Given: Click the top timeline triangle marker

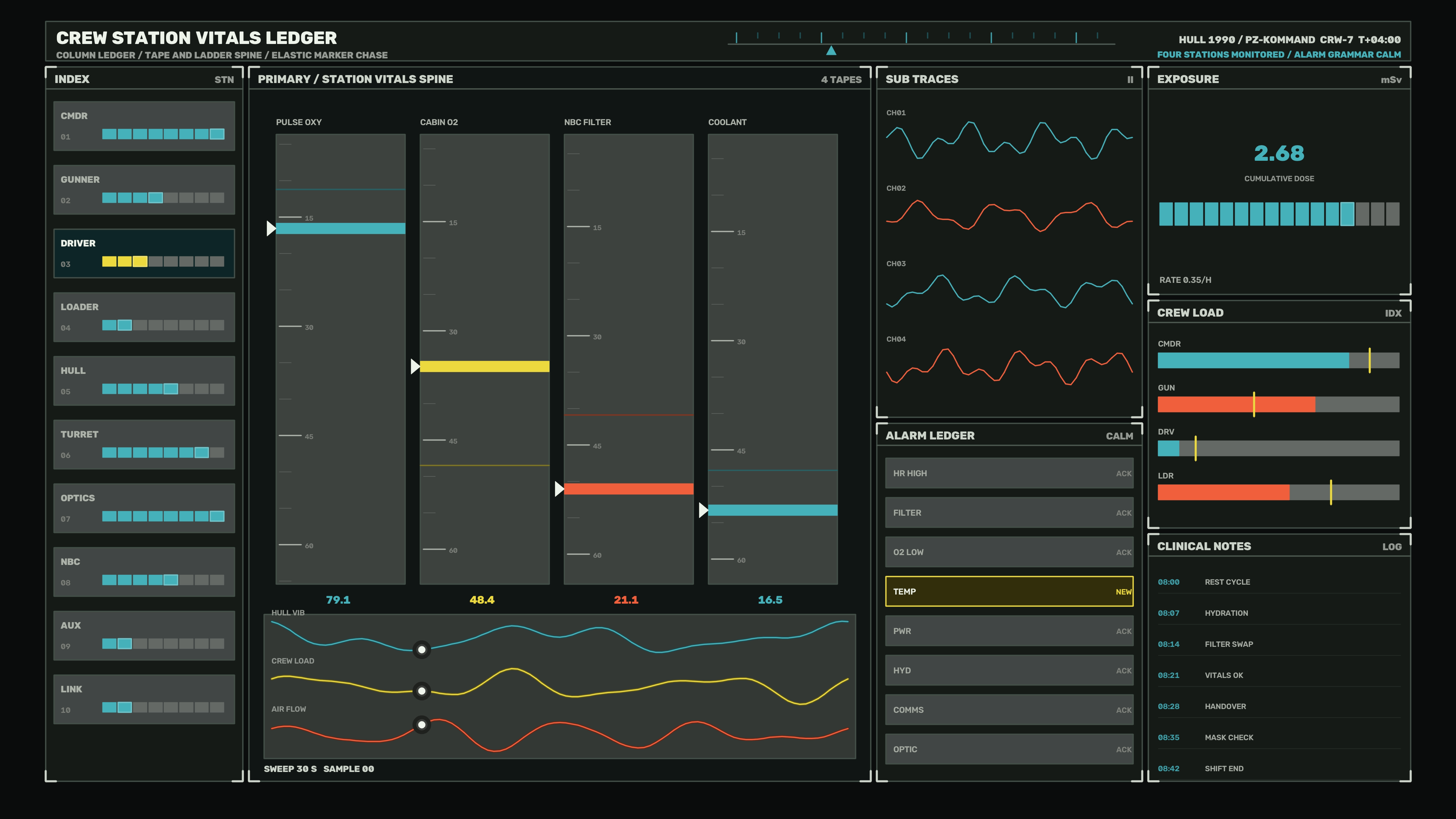Looking at the screenshot, I should tap(831, 50).
